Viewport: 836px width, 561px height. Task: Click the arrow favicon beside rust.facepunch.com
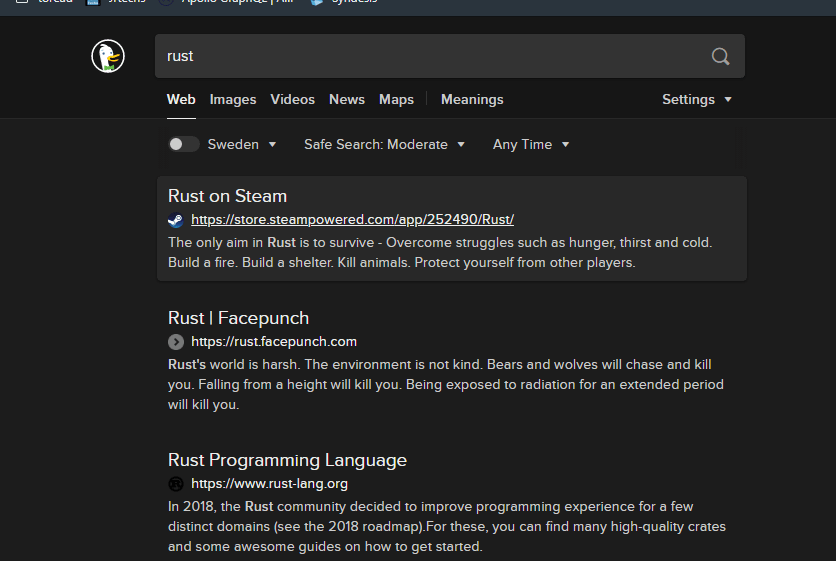pyautogui.click(x=176, y=342)
